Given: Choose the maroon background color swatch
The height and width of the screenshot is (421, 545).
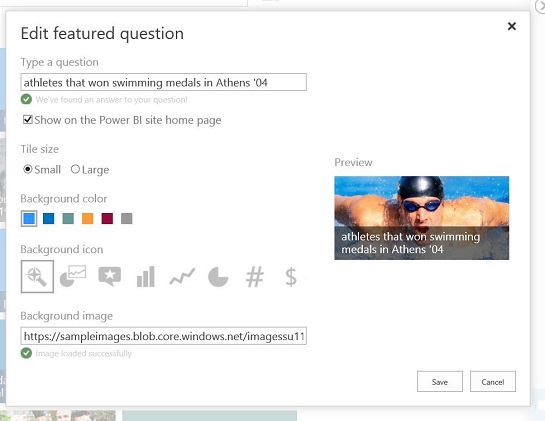Looking at the screenshot, I should click(107, 219).
